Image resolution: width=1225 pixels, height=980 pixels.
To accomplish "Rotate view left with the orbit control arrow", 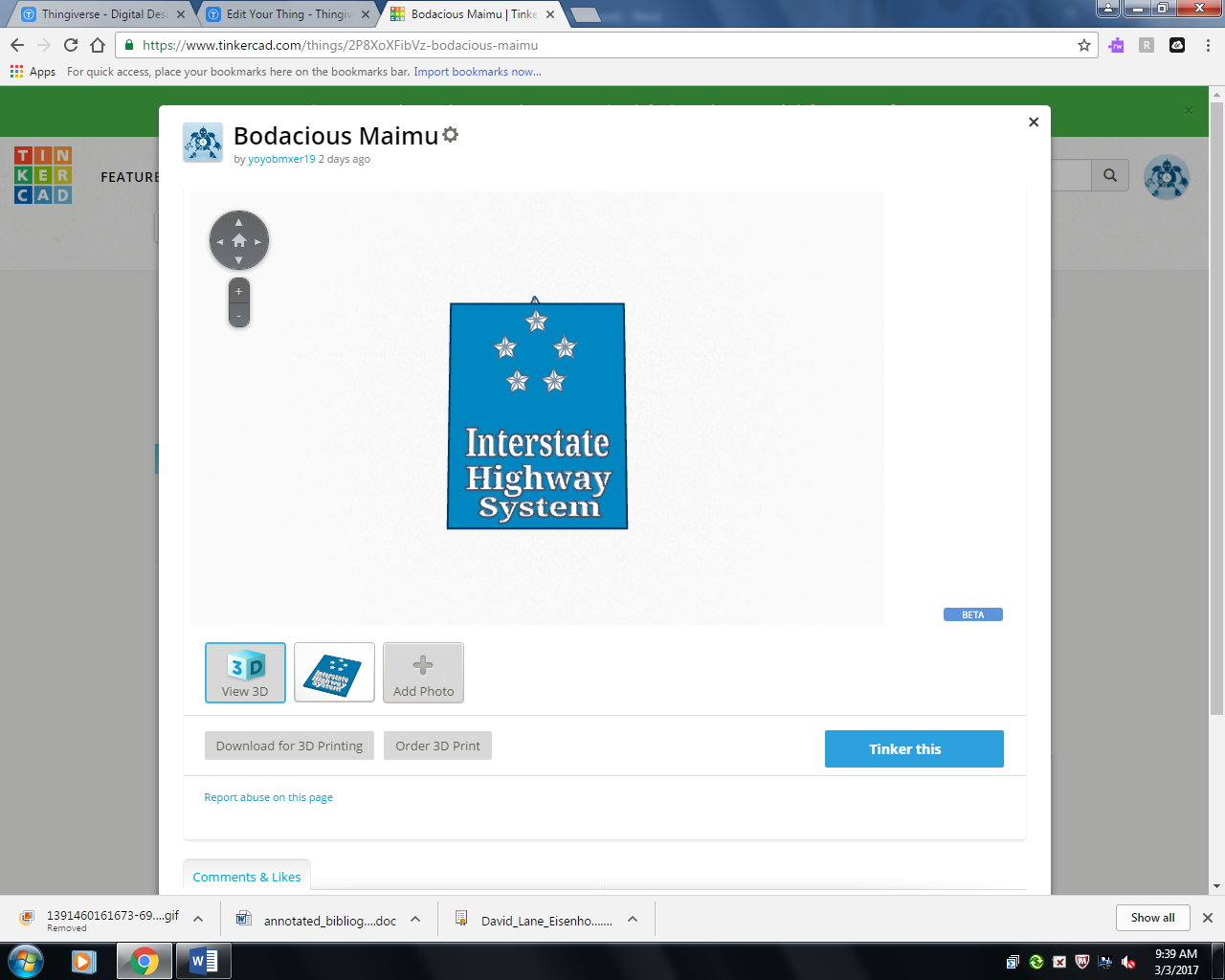I will pyautogui.click(x=220, y=241).
